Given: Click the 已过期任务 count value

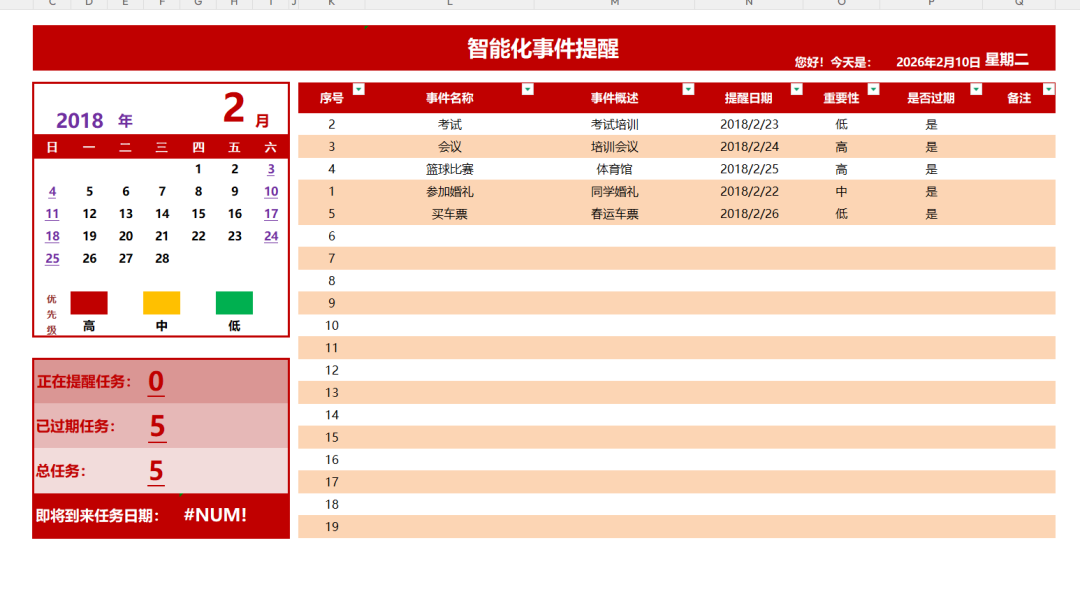Looking at the screenshot, I should pyautogui.click(x=157, y=426).
